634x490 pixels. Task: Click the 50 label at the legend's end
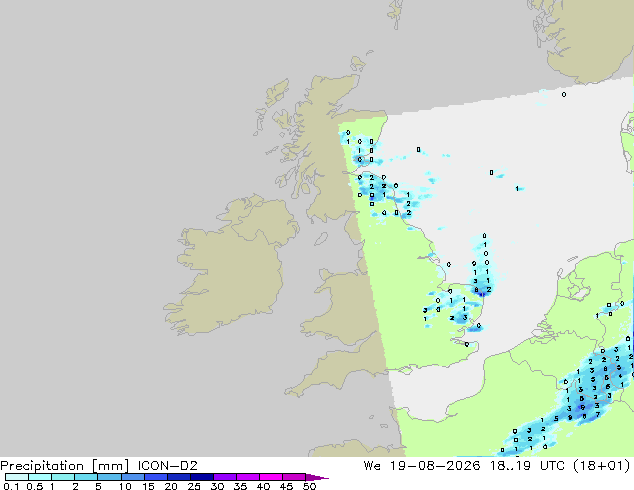310,486
